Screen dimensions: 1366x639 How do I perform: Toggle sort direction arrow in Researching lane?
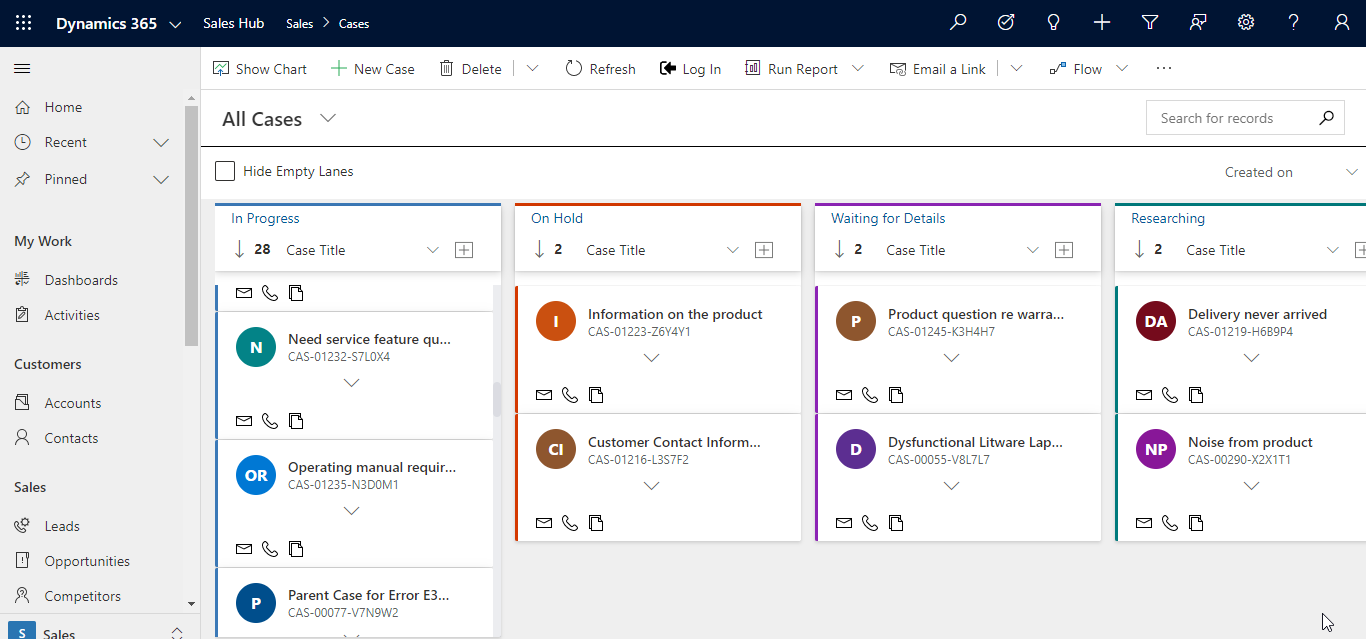point(1139,250)
